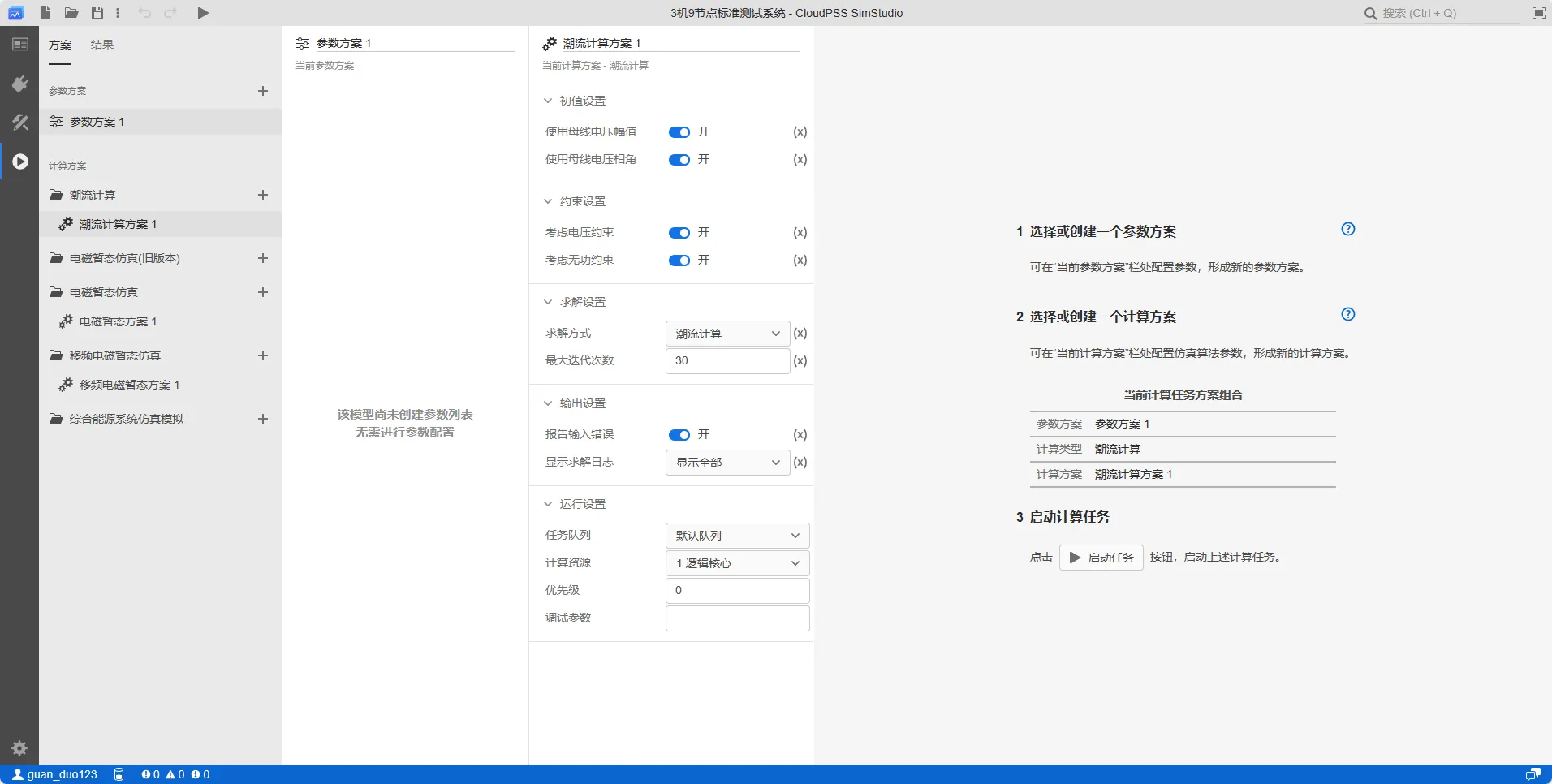Open the overview sidebar tab icon
The width and height of the screenshot is (1552, 784).
point(19,45)
